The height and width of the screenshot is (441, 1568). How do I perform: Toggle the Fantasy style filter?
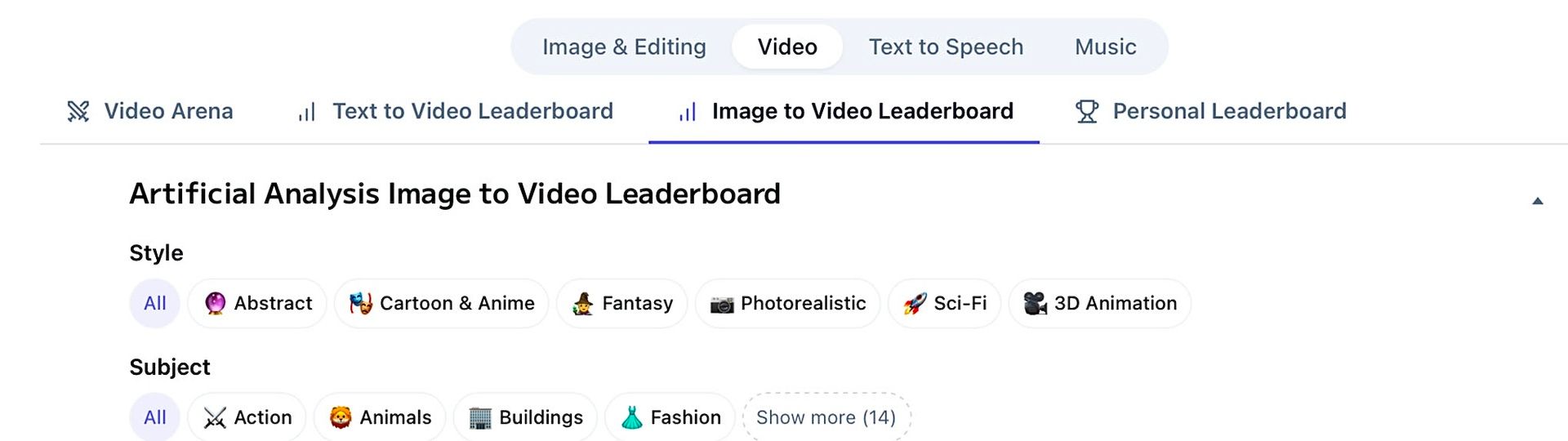tap(622, 304)
